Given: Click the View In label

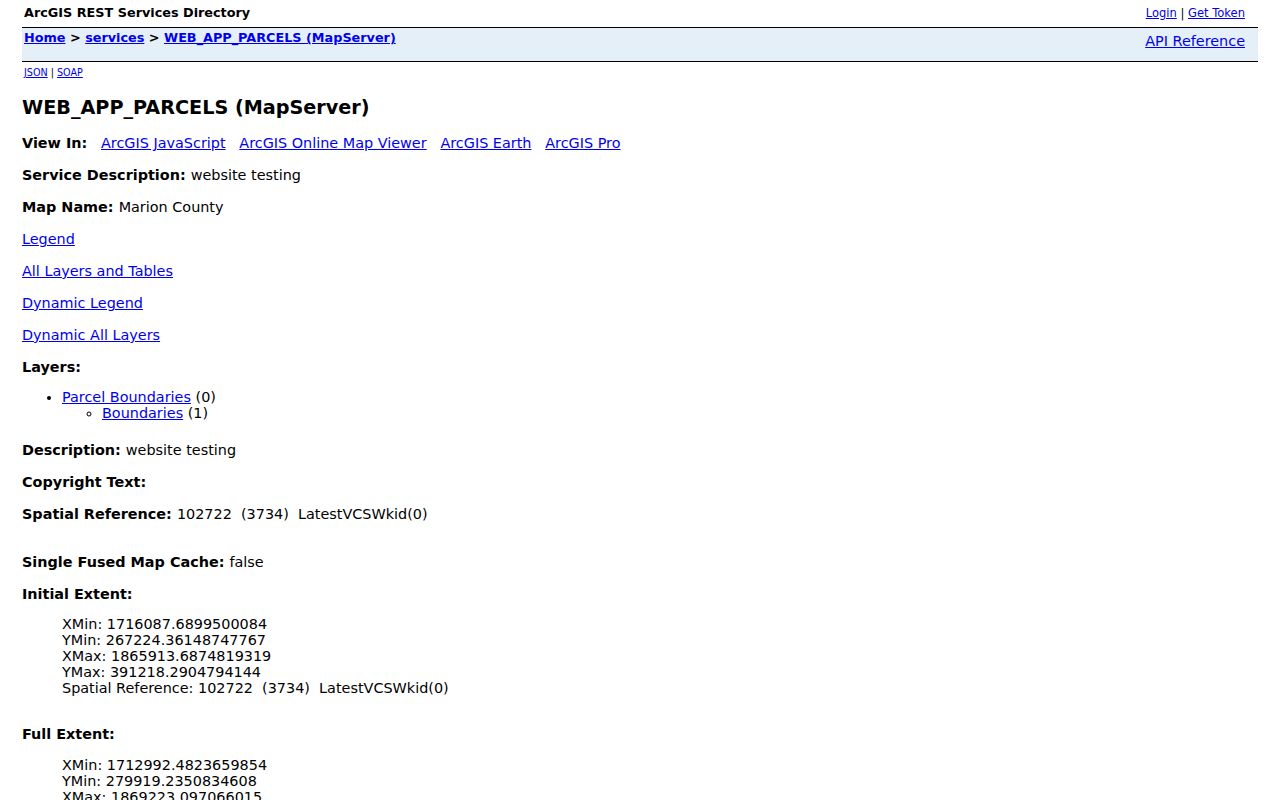Looking at the screenshot, I should [55, 143].
